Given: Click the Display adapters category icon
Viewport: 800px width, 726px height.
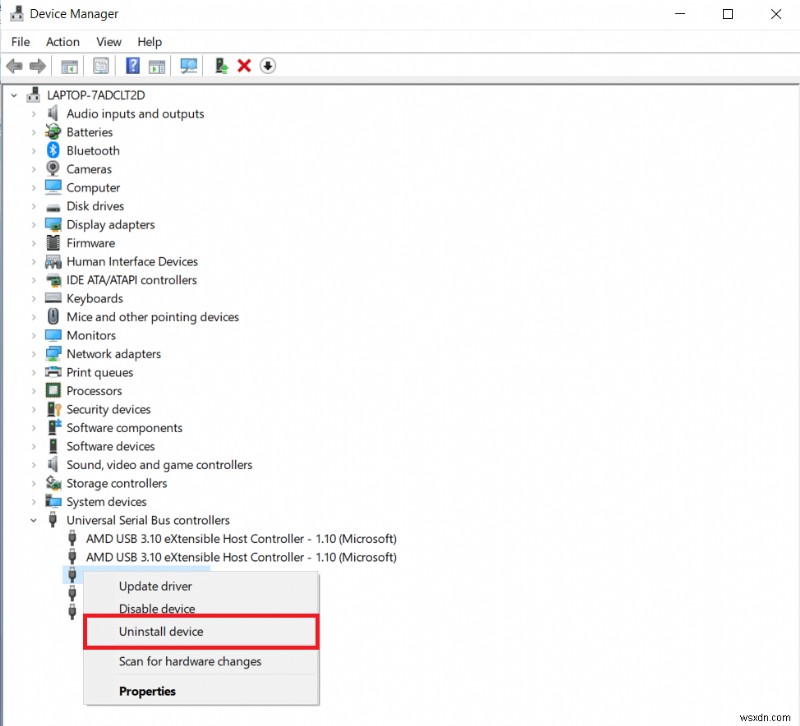Looking at the screenshot, I should [x=53, y=224].
